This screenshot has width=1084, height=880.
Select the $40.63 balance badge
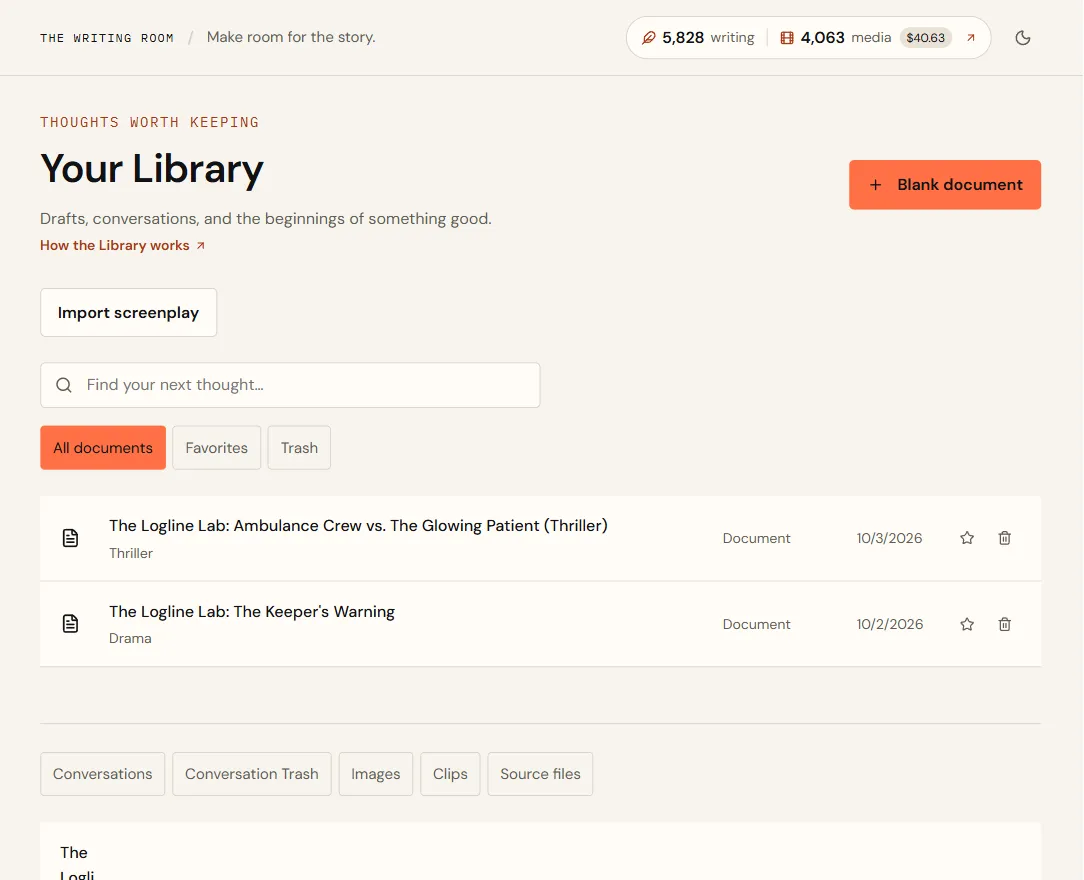click(926, 38)
